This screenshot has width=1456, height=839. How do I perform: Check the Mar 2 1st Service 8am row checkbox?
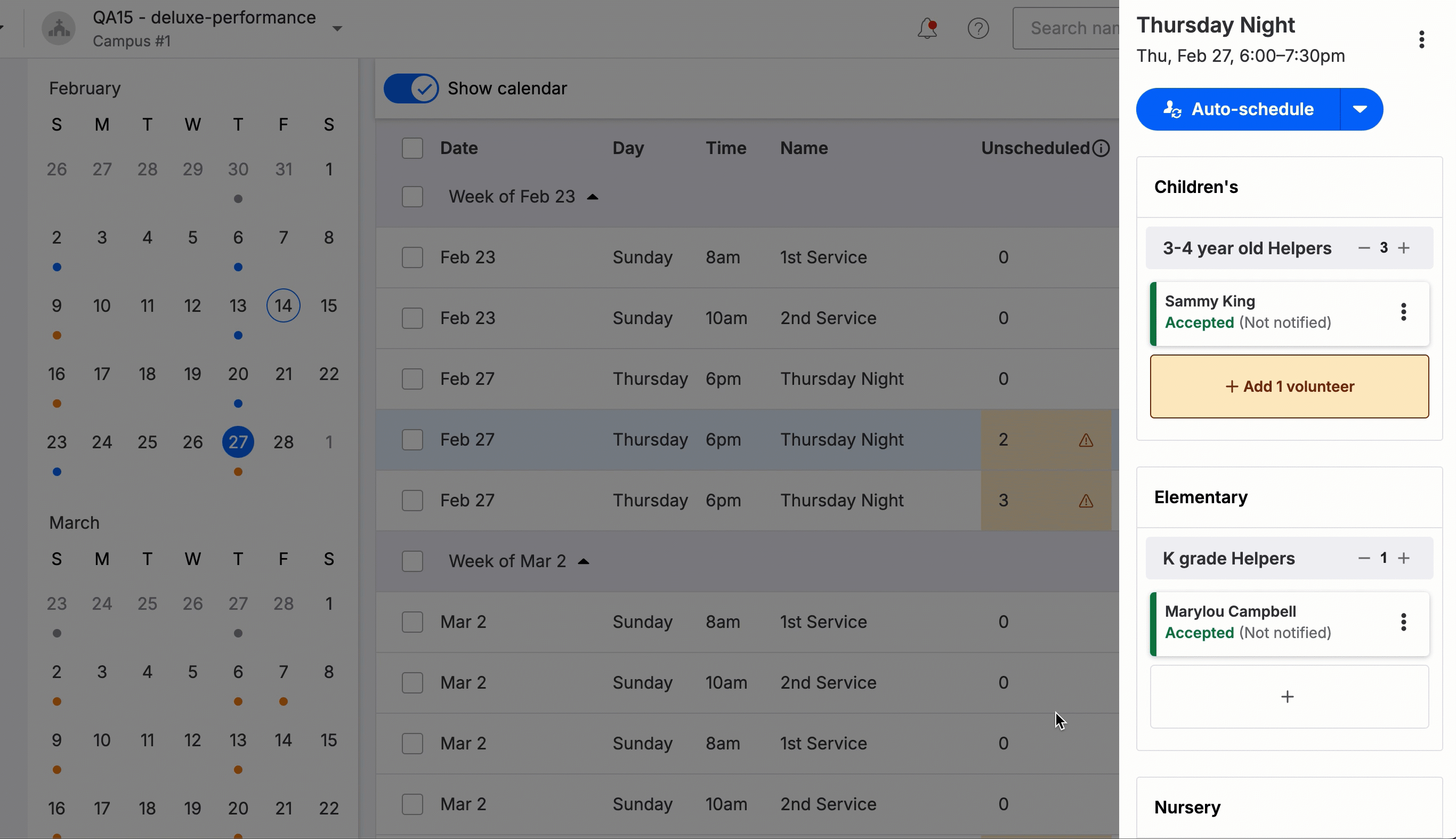click(412, 622)
